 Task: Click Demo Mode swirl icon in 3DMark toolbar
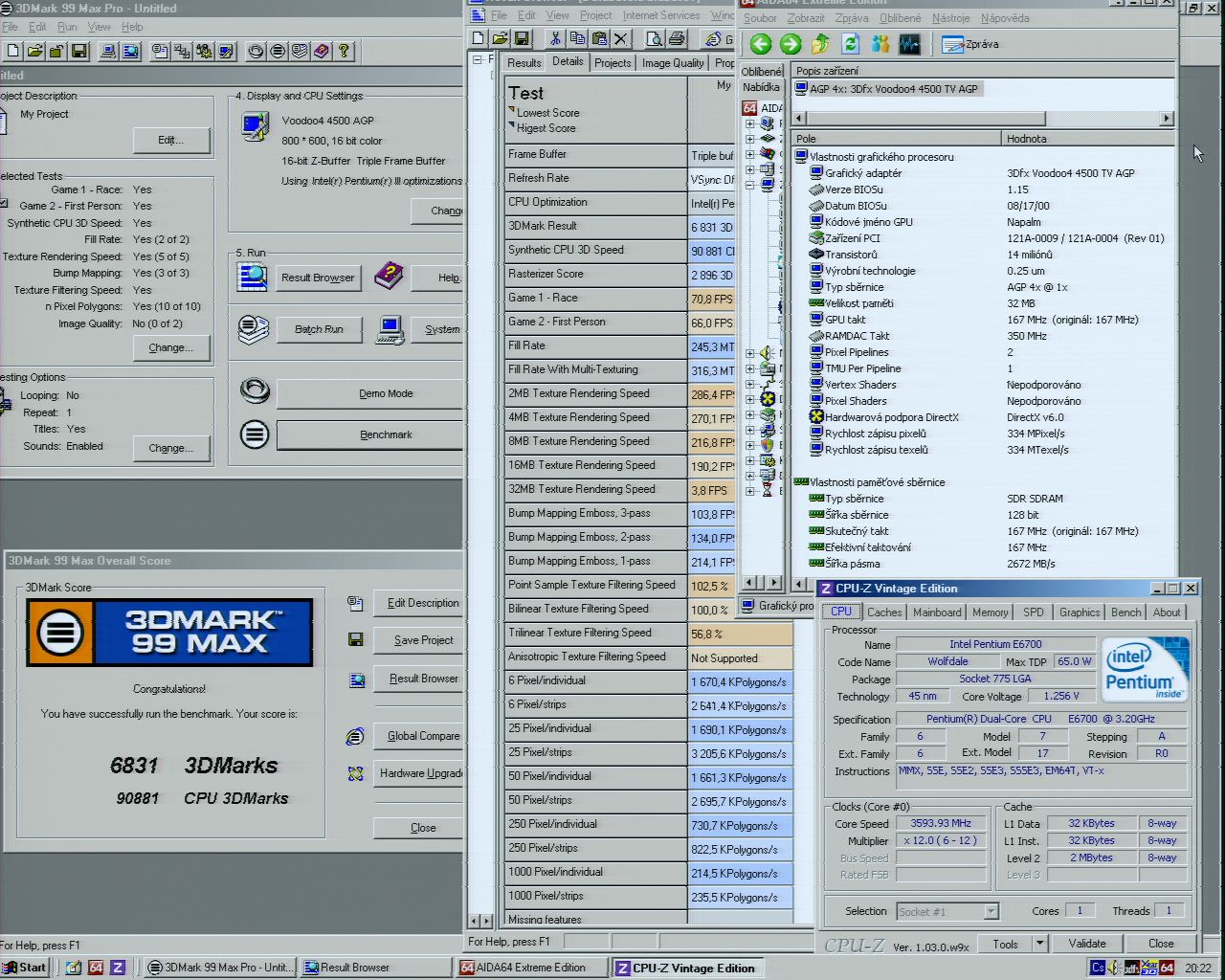tap(256, 51)
